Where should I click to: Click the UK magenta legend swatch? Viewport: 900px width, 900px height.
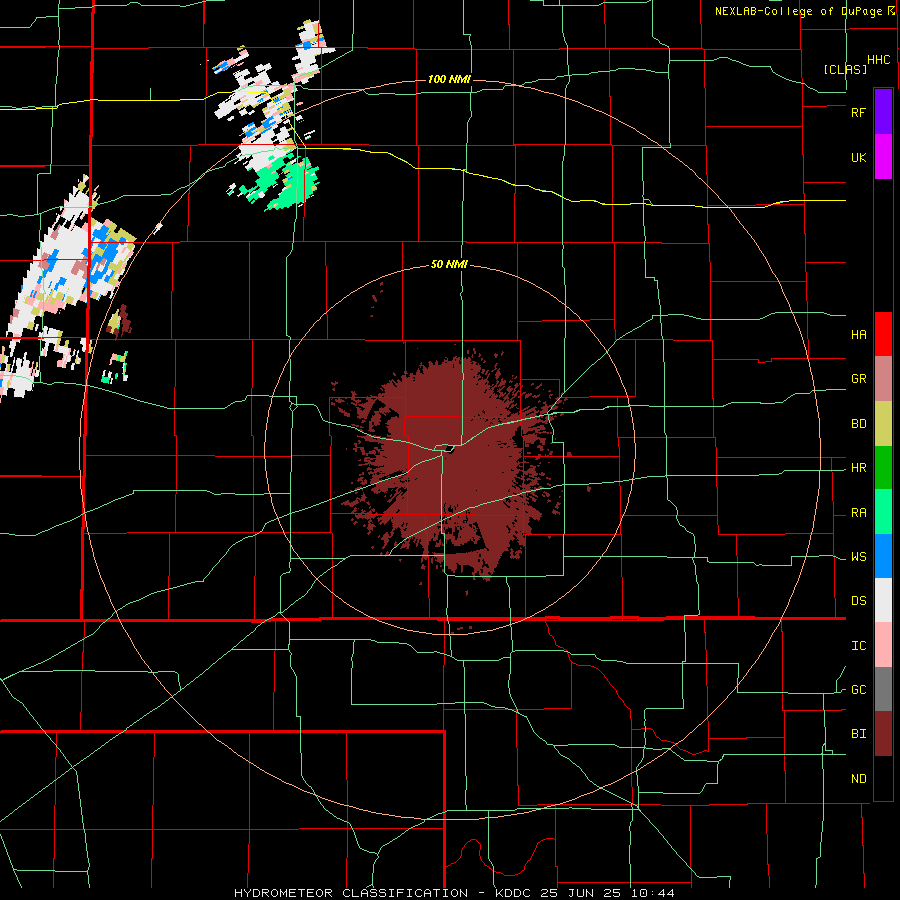point(883,157)
